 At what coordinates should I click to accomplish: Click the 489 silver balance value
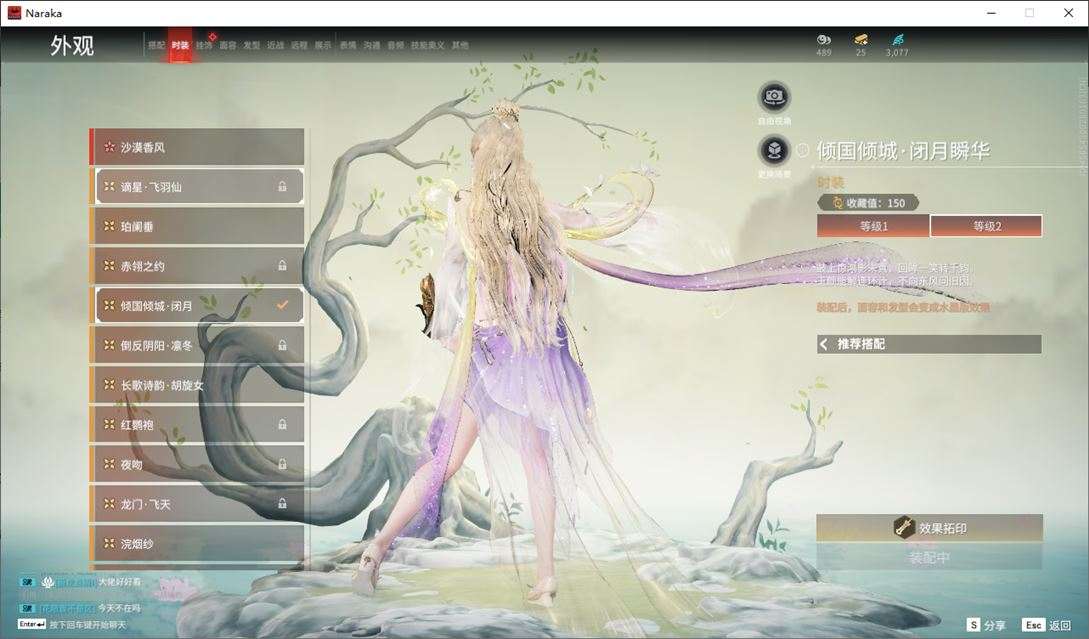point(824,53)
